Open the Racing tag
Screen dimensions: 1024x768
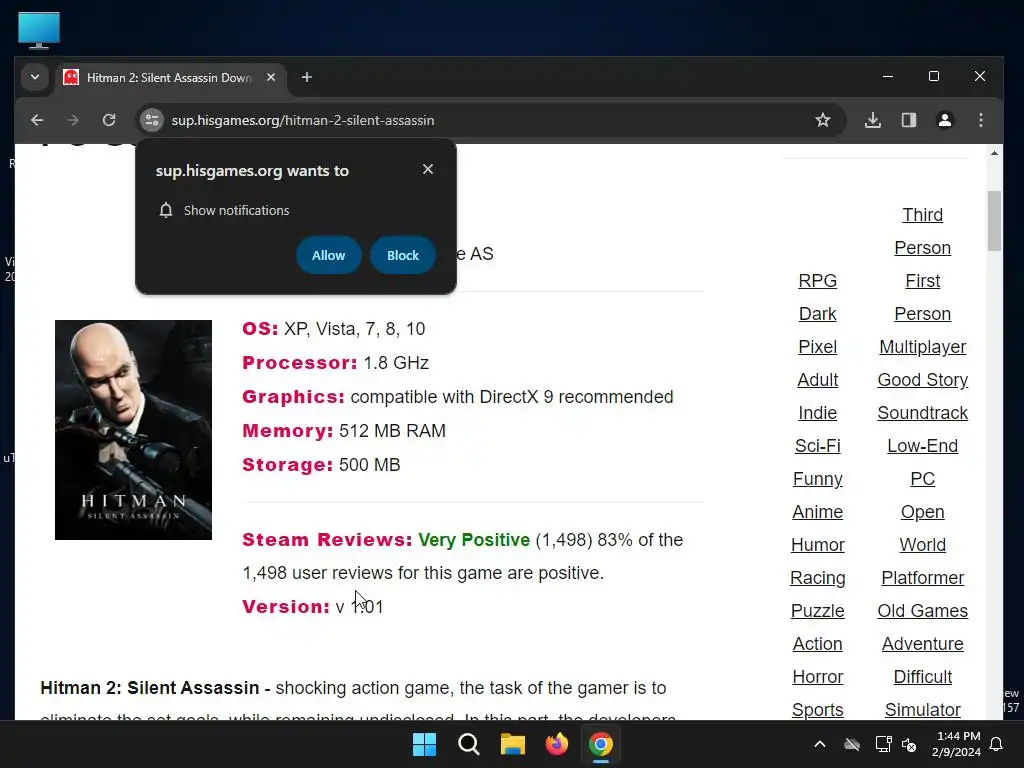[818, 578]
